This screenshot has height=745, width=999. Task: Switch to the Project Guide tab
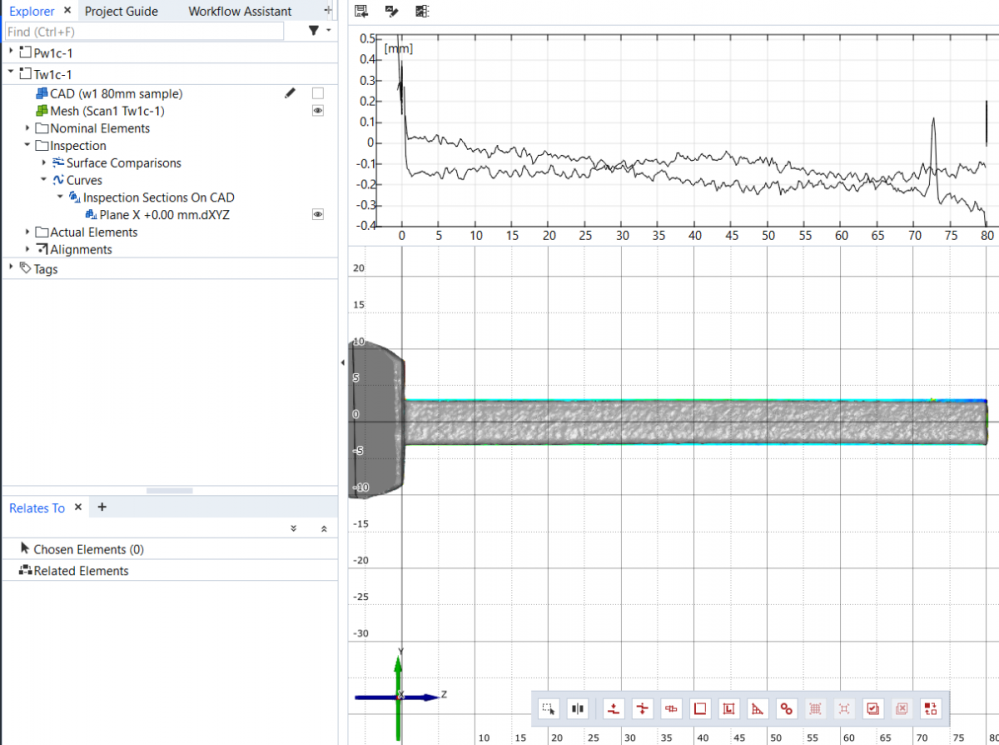tap(121, 11)
